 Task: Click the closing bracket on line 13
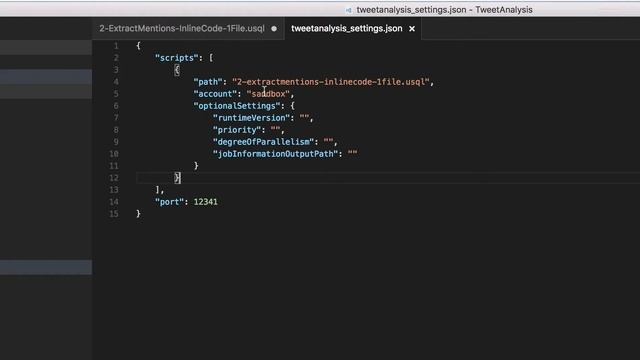pos(158,190)
